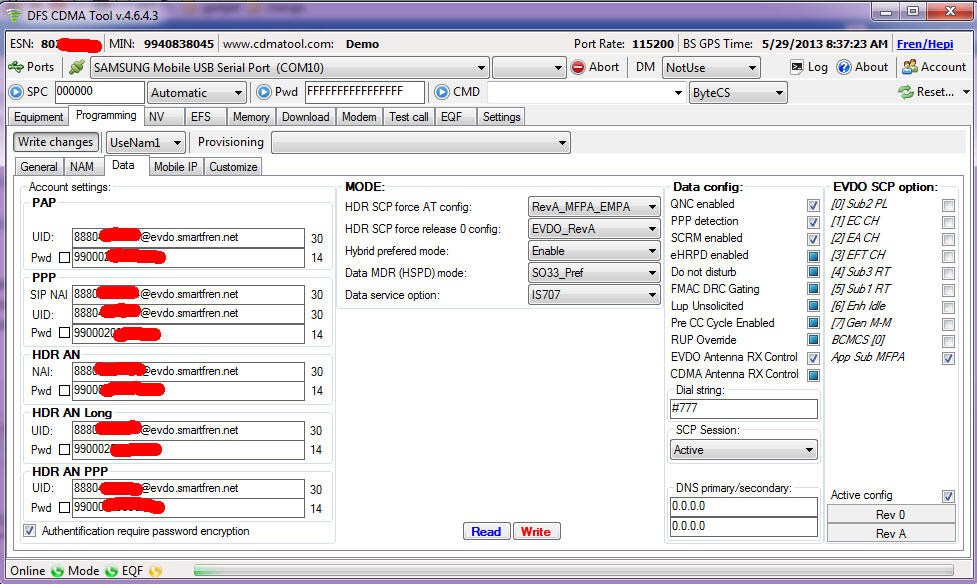977x584 pixels.
Task: Toggle EVDO Antenna RX Control checkbox
Action: coord(813,358)
